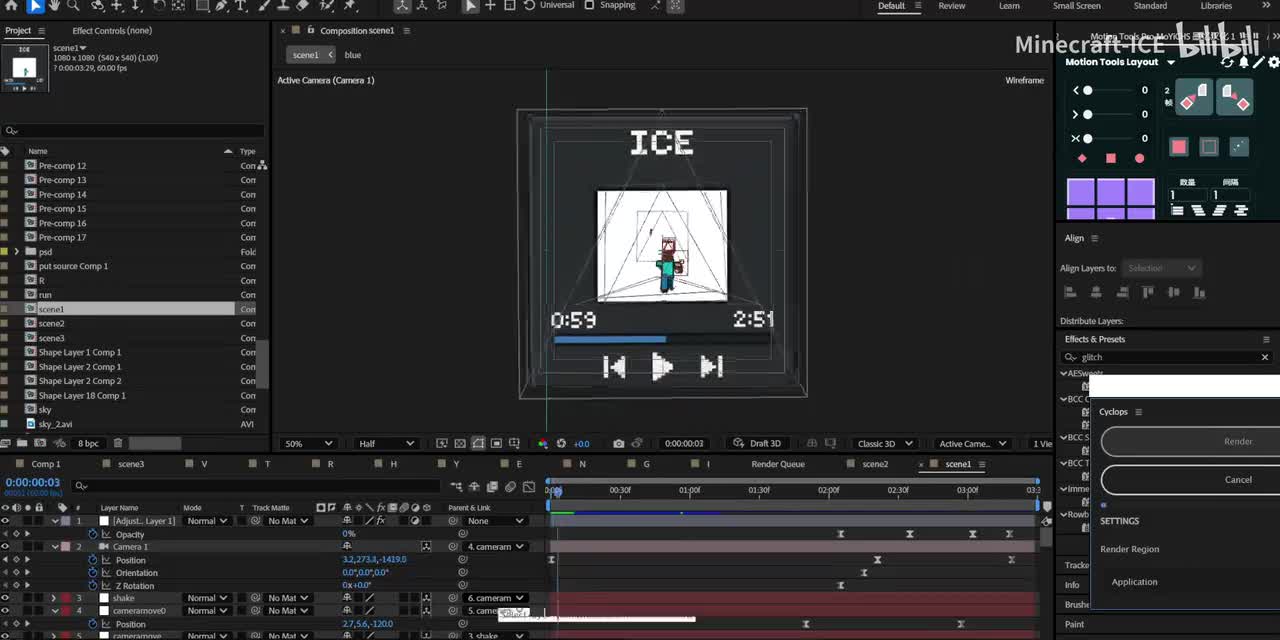Viewport: 1280px width, 640px height.
Task: Open the Classic 3D renderer dropdown
Action: pyautogui.click(x=887, y=444)
